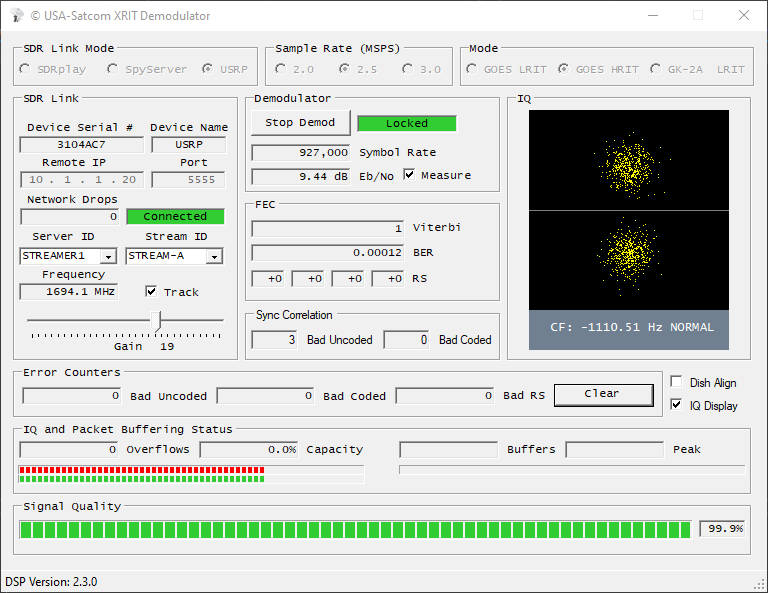The height and width of the screenshot is (593, 768).
Task: Click the Signal Quality progress bar
Action: 355,530
